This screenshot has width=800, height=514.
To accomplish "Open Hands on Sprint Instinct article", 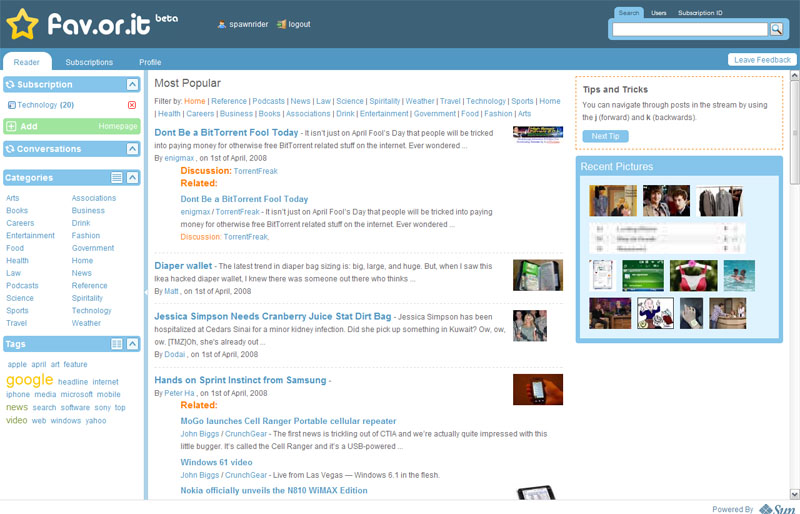I will point(240,380).
